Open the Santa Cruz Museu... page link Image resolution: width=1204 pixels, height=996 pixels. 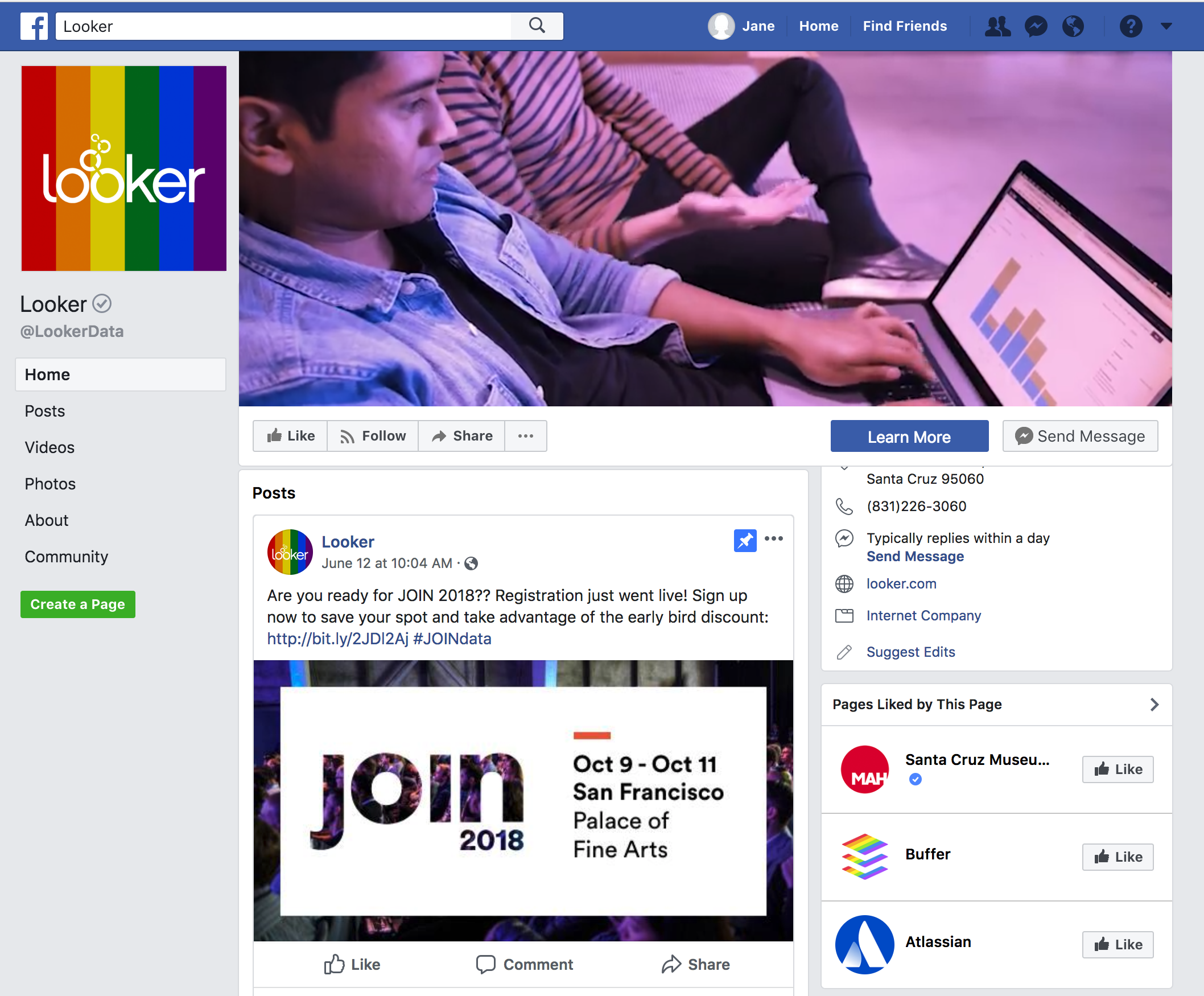[x=977, y=760]
